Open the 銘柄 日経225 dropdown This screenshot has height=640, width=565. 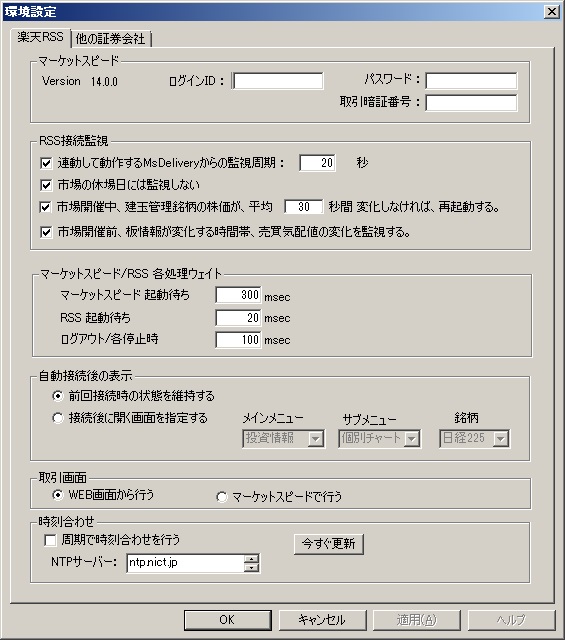pyautogui.click(x=474, y=439)
